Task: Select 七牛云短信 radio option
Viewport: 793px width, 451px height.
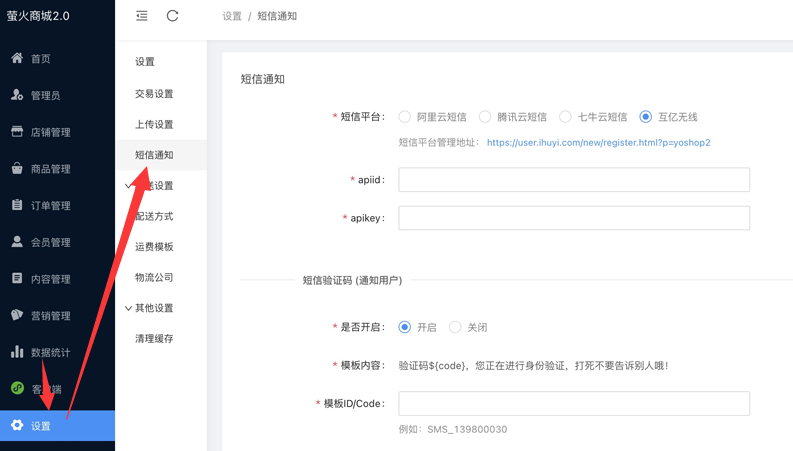Action: (565, 117)
